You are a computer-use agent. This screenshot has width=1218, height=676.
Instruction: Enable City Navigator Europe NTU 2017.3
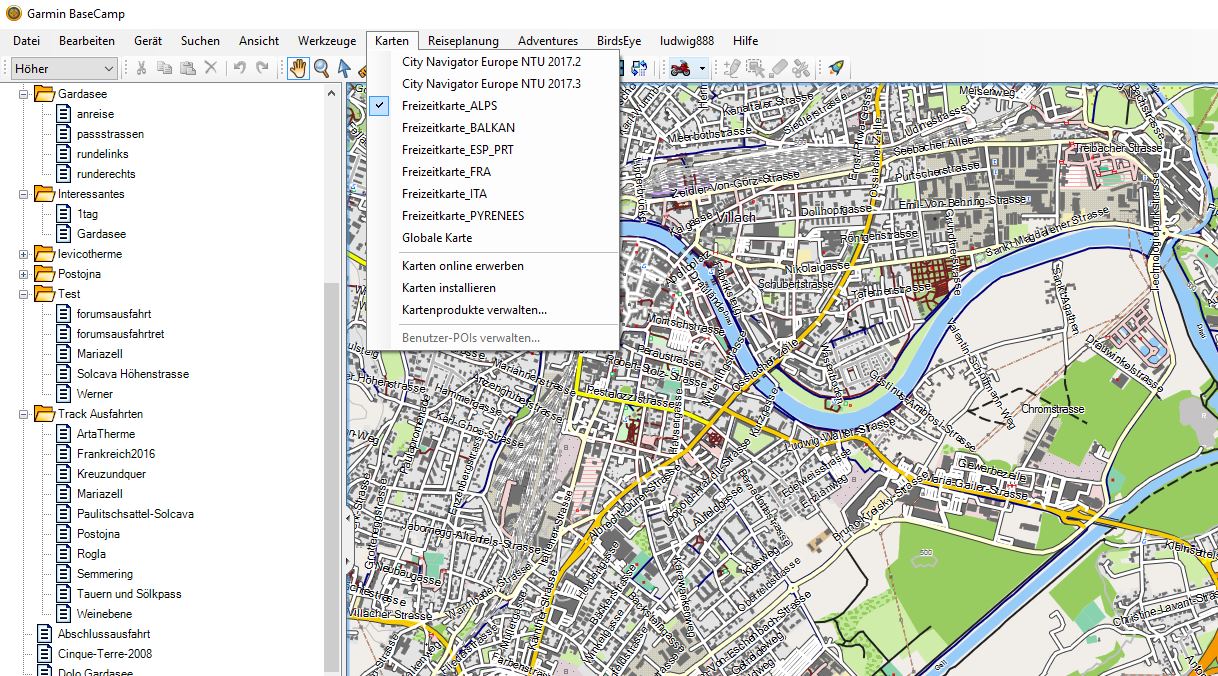(491, 84)
